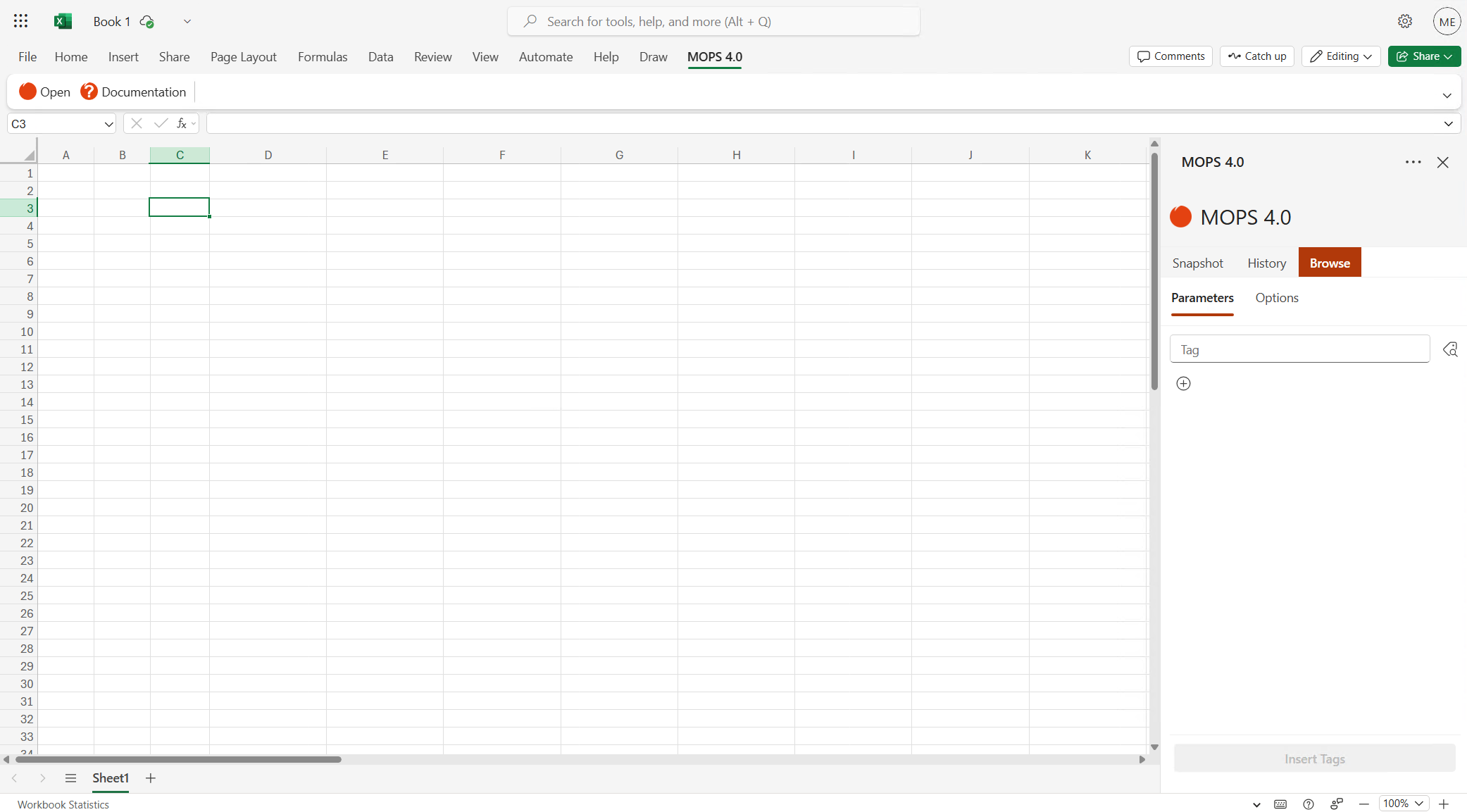This screenshot has width=1467, height=812.
Task: Expand the Name Box dropdown
Action: tap(108, 123)
